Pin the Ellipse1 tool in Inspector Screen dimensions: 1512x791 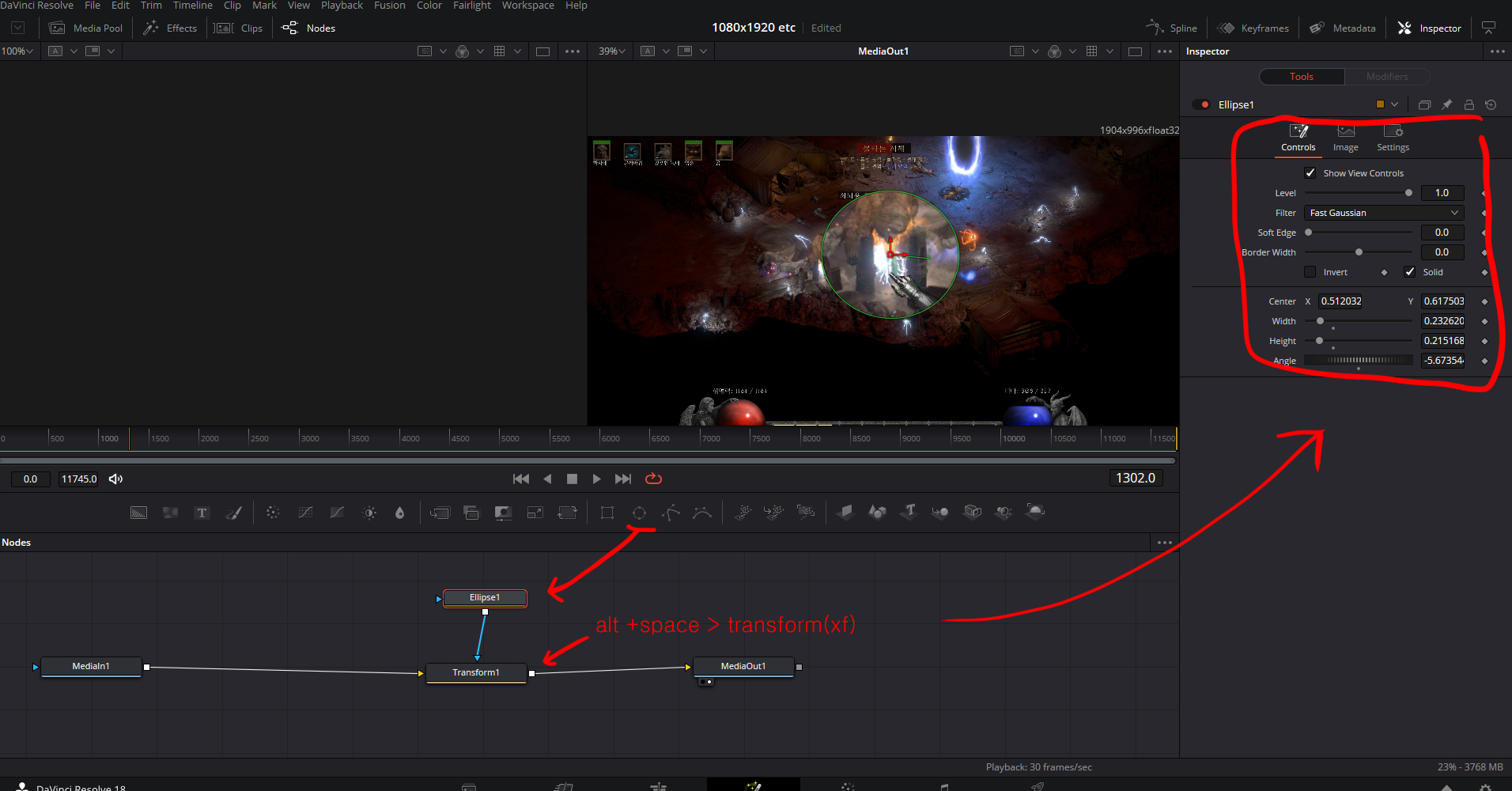click(1447, 104)
